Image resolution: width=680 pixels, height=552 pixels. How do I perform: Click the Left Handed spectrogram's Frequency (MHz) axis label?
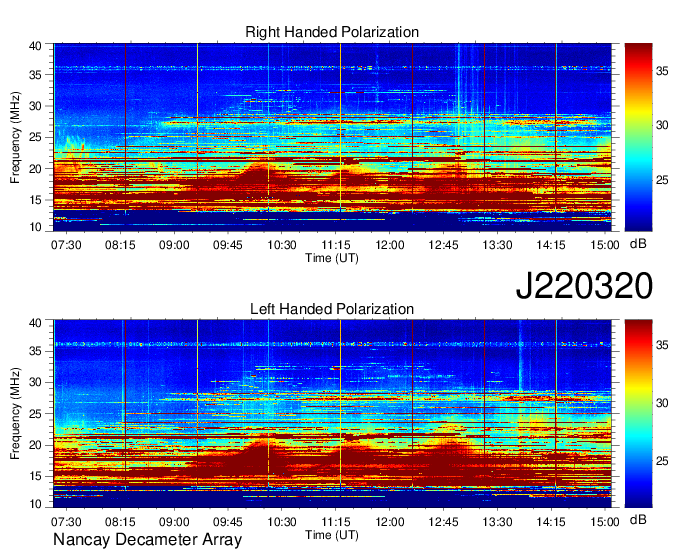(x=15, y=414)
